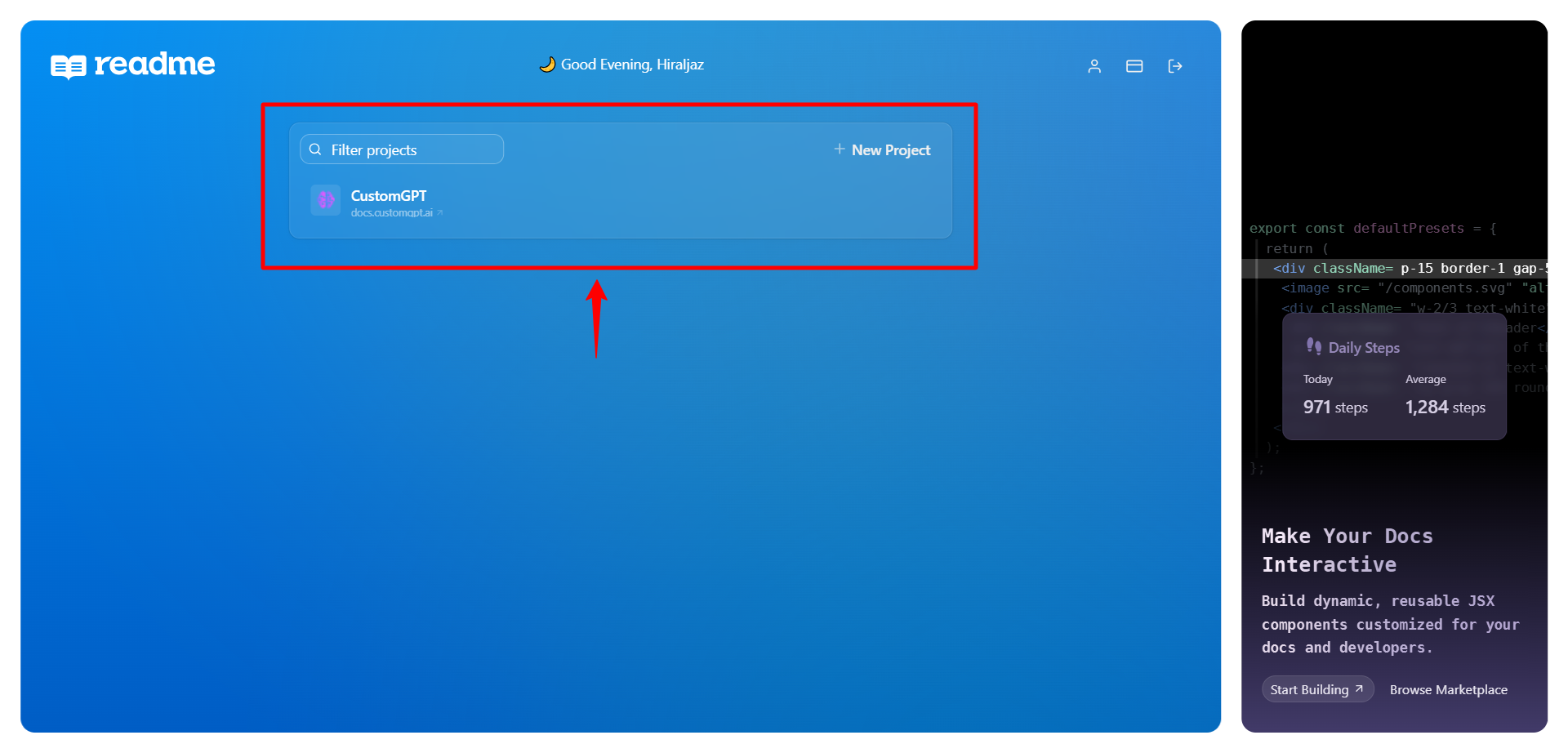Open the user profile icon
Viewport: 1568px width, 753px height.
1094,66
